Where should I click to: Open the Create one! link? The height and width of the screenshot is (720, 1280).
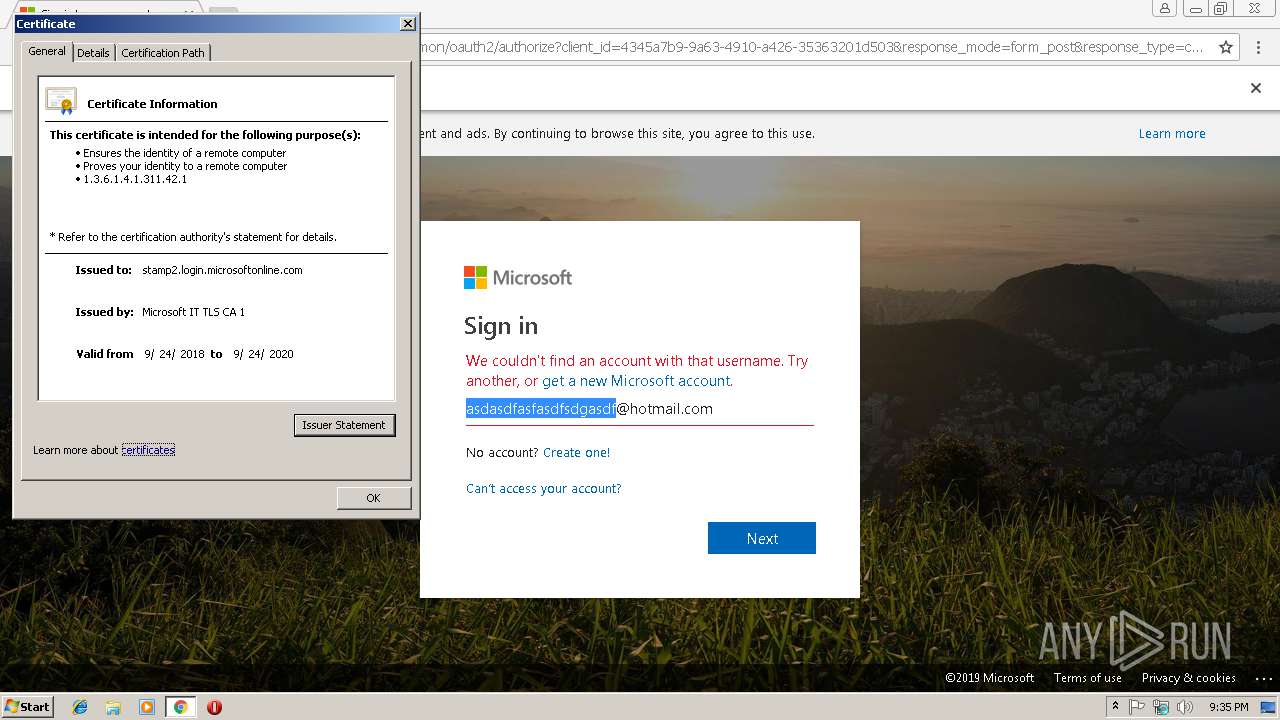[576, 453]
